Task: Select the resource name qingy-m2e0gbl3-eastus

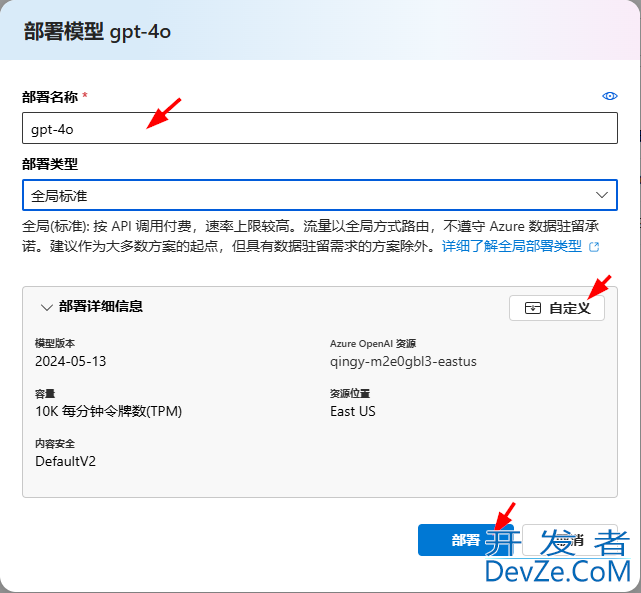Action: [403, 362]
